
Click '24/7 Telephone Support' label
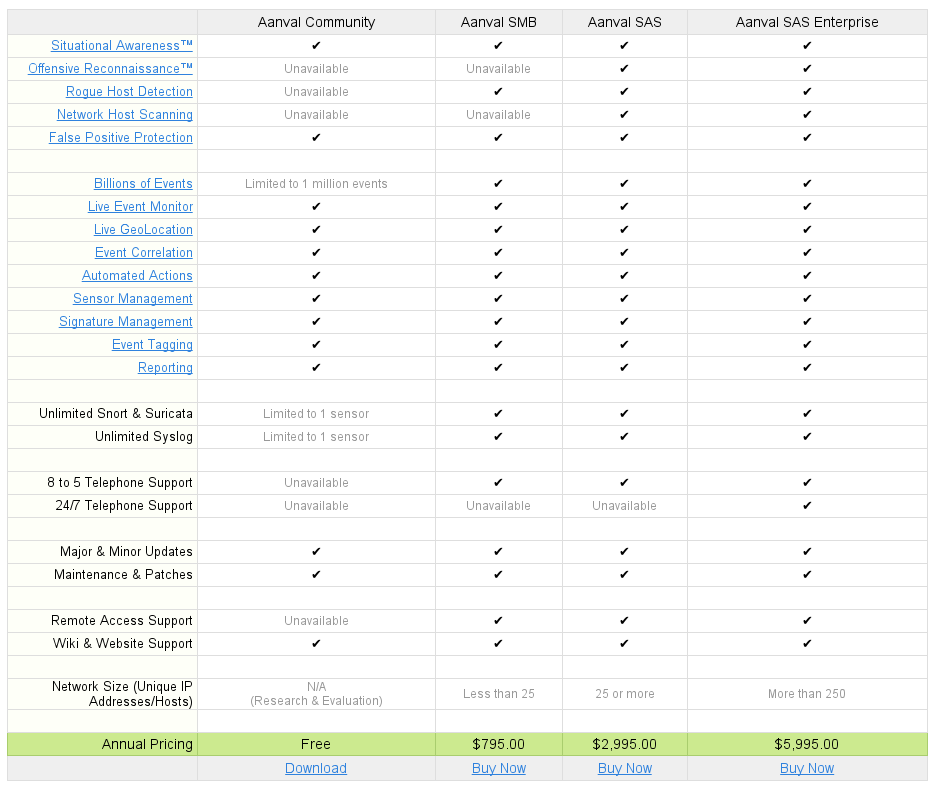pos(124,505)
